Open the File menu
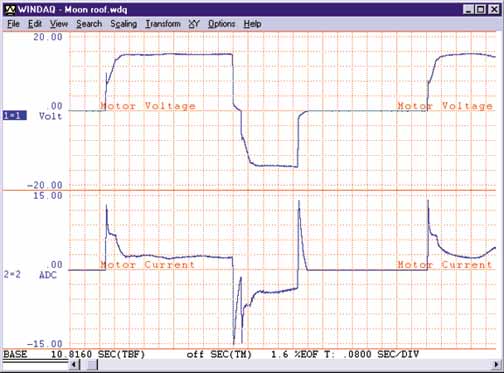504x373 pixels. pyautogui.click(x=13, y=24)
